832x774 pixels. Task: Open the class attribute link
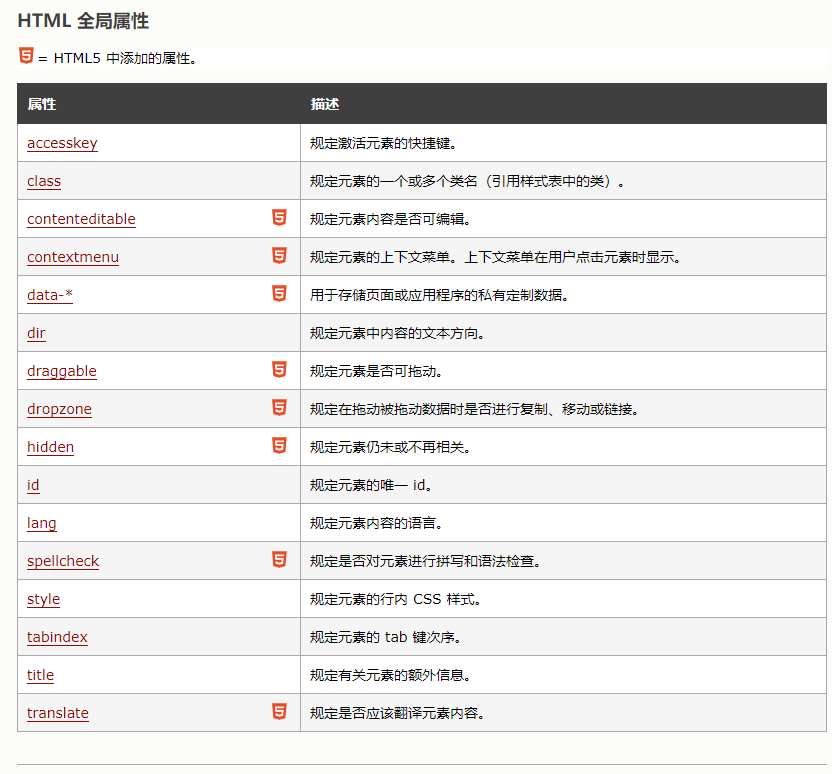pyautogui.click(x=44, y=181)
